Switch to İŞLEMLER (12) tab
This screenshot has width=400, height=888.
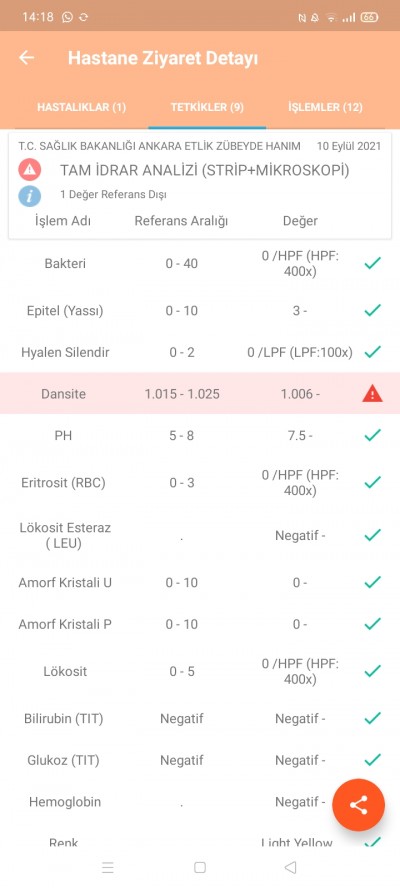coord(325,107)
